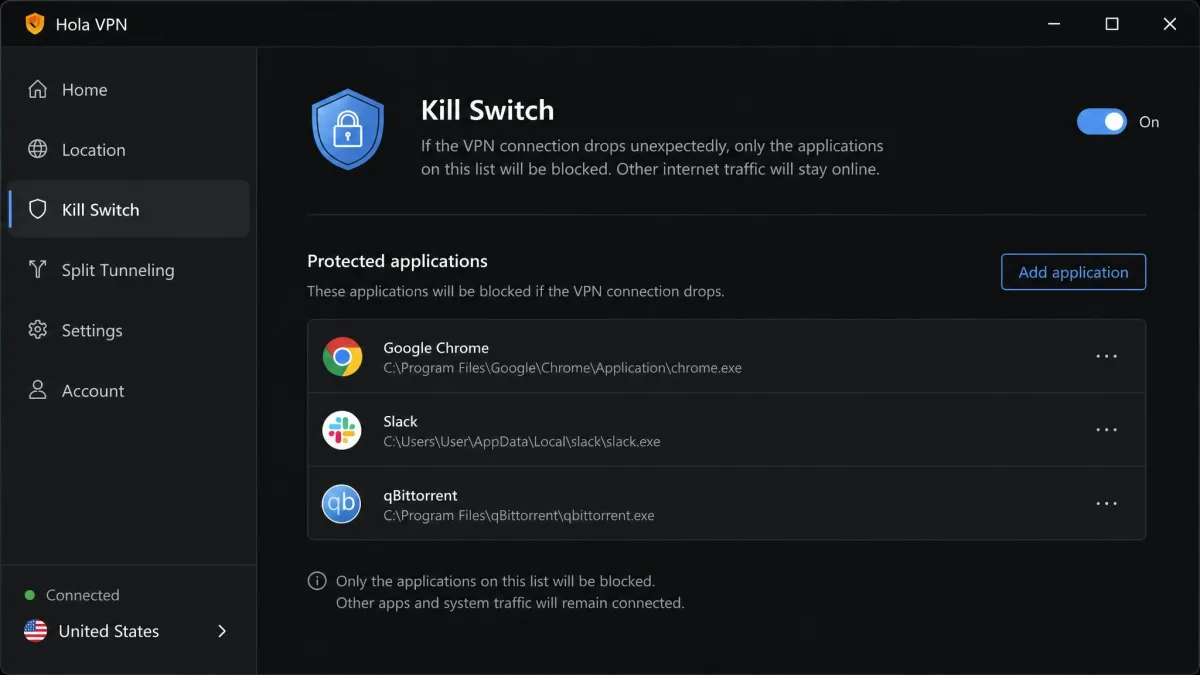1200x675 pixels.
Task: Open the options menu for Google Chrome
Action: (1106, 356)
